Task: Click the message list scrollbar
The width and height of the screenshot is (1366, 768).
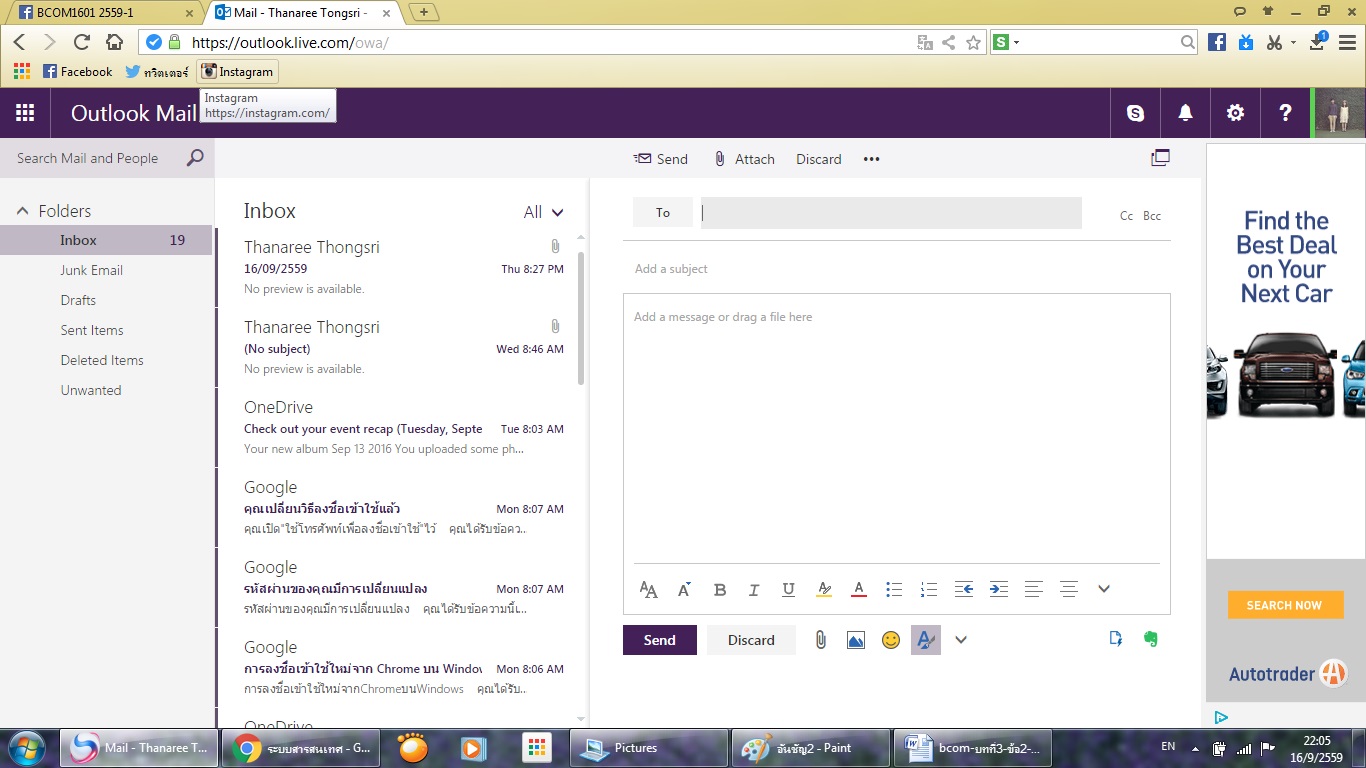Action: coord(581,318)
